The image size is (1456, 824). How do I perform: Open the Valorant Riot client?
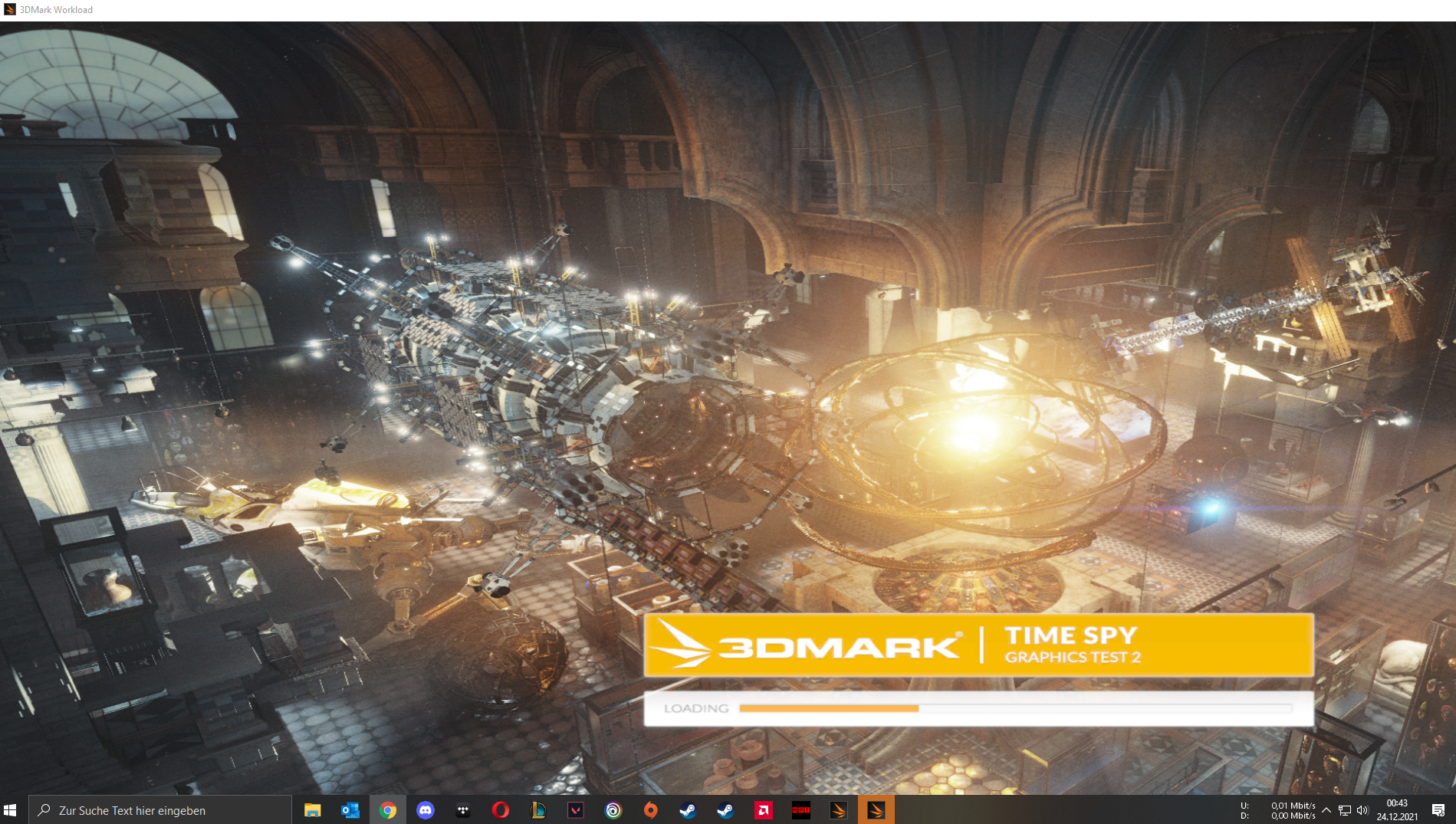(575, 809)
